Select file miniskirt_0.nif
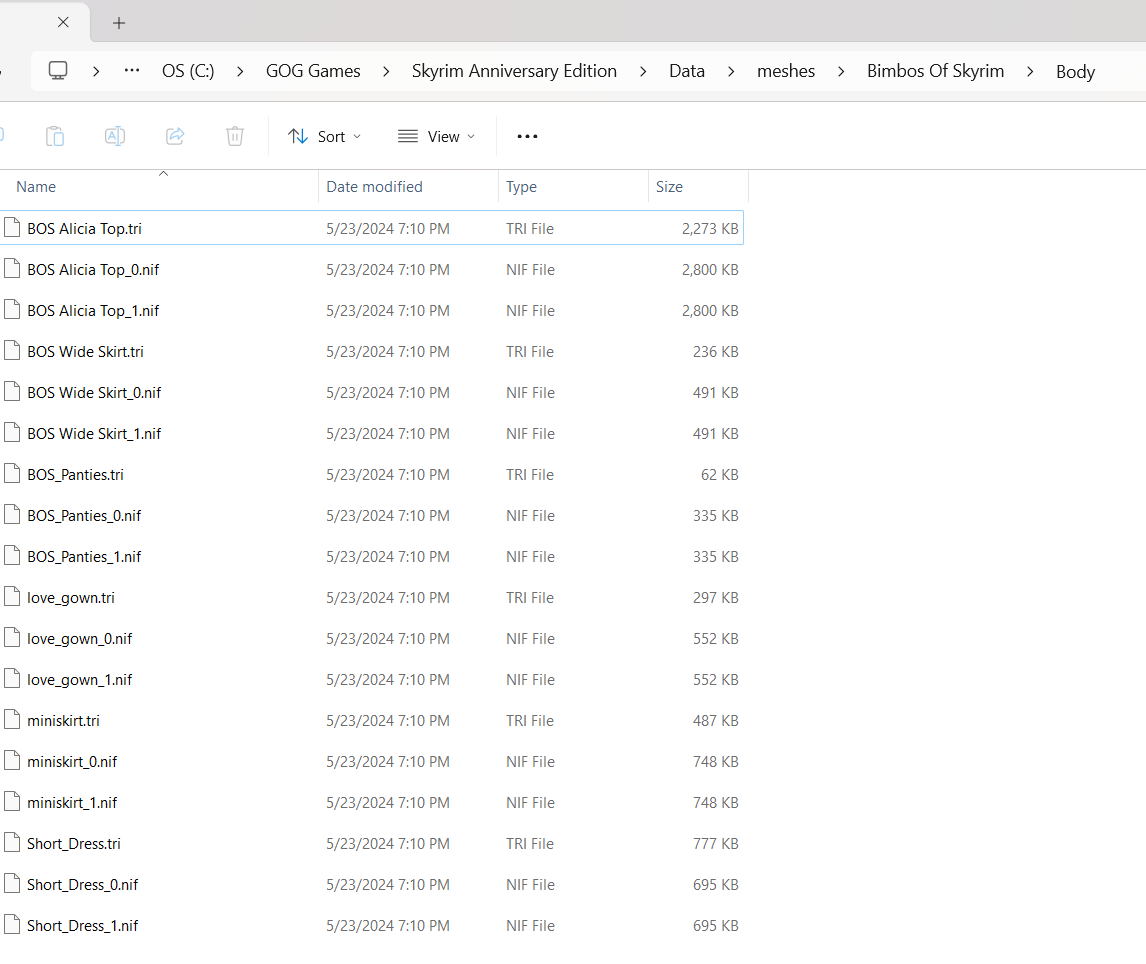The width and height of the screenshot is (1146, 964). coord(372,761)
